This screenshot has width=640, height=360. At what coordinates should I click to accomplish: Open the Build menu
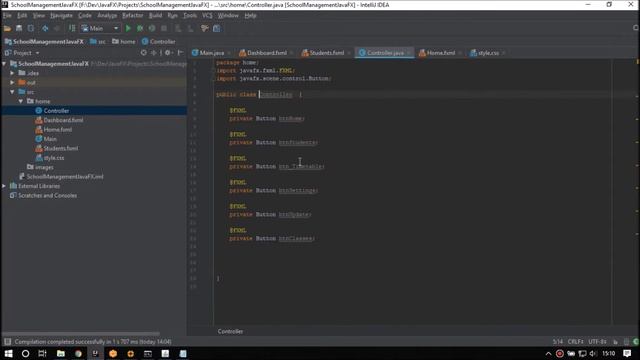(x=155, y=16)
